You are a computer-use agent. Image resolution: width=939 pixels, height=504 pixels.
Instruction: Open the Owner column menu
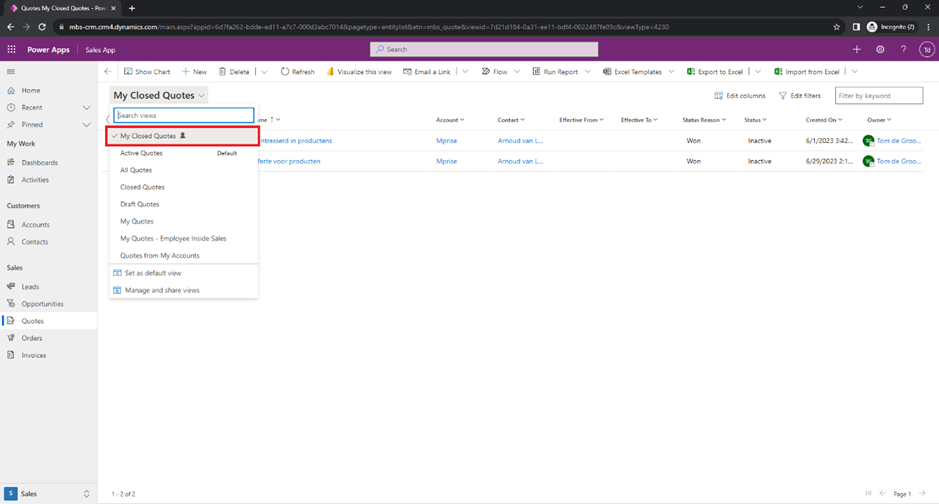pyautogui.click(x=879, y=120)
